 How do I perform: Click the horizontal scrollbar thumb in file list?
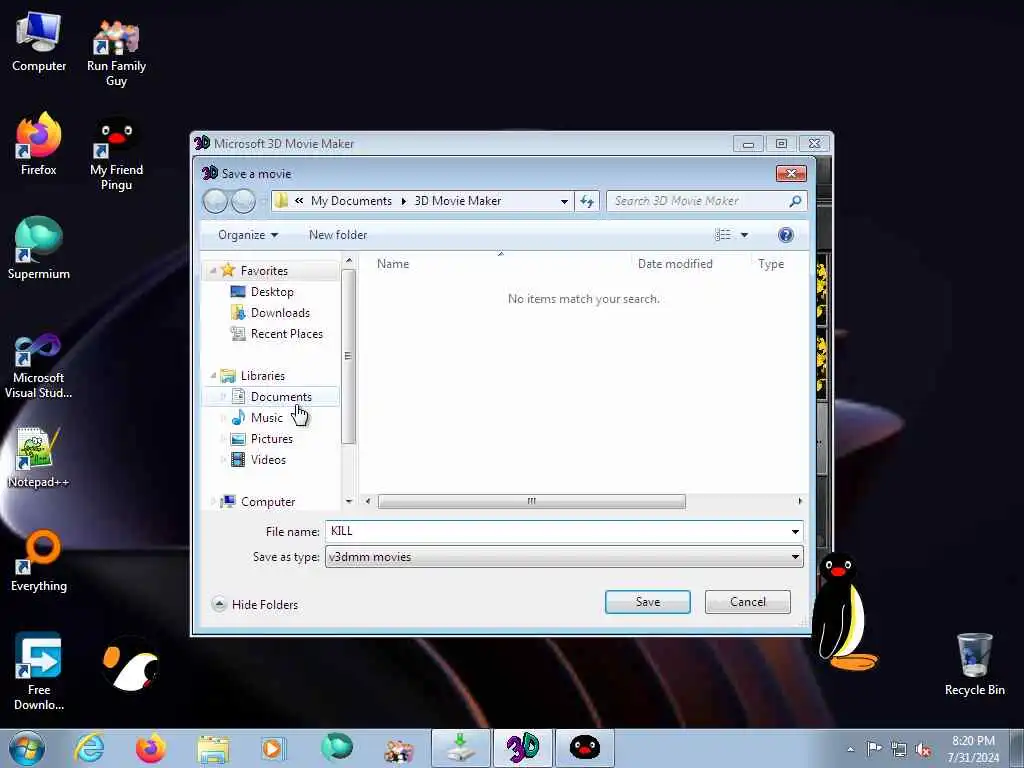[x=532, y=502]
